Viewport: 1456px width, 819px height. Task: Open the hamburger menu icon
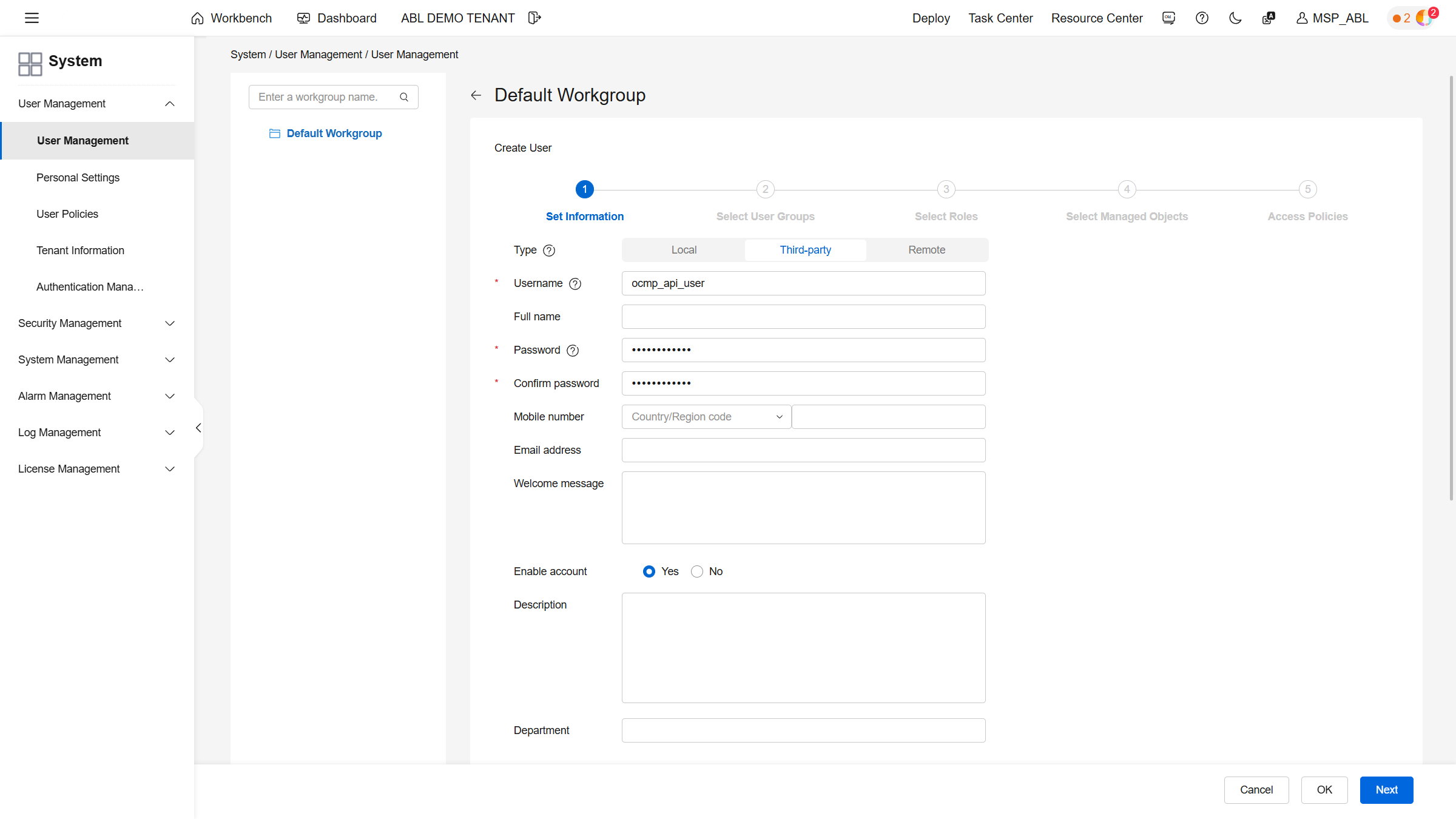click(x=32, y=18)
